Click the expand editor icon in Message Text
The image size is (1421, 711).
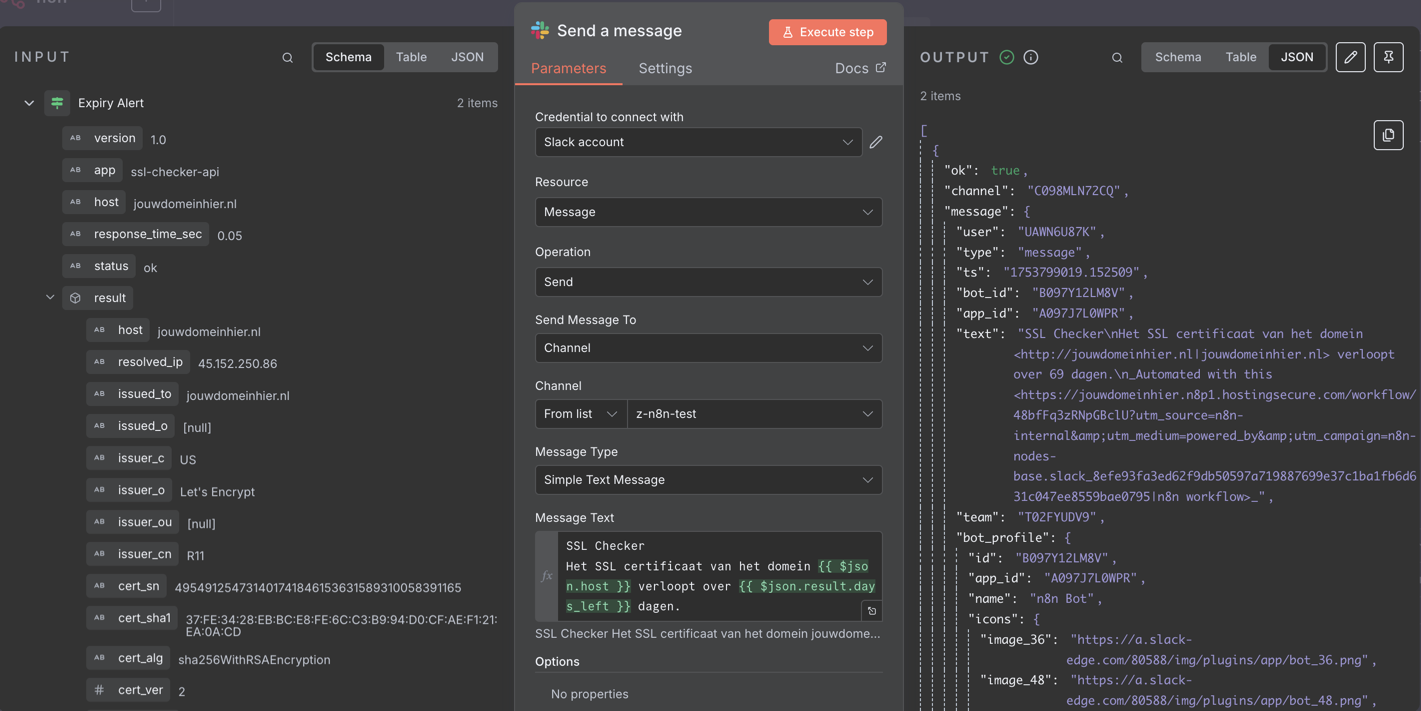[x=872, y=611]
